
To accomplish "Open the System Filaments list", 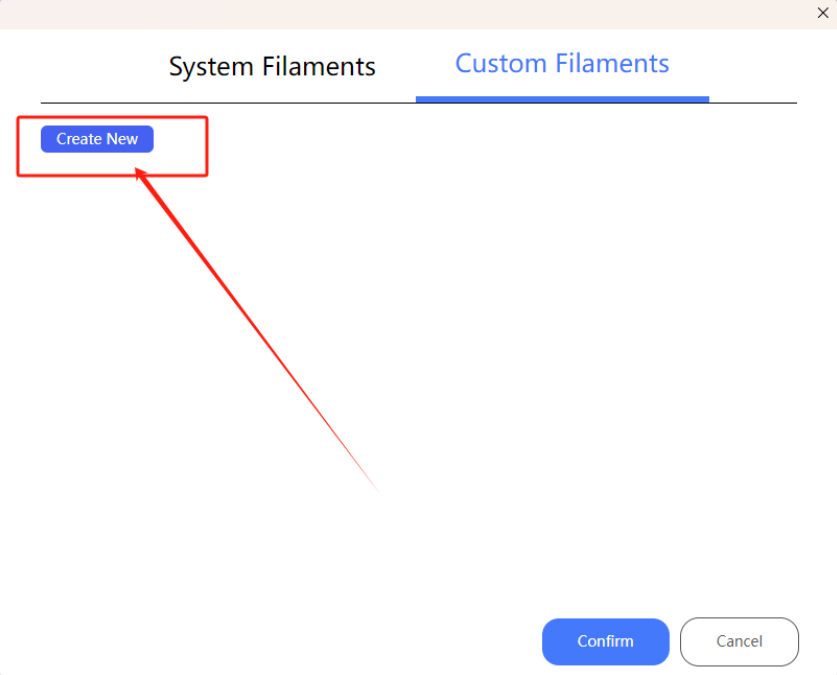I will click(x=272, y=67).
